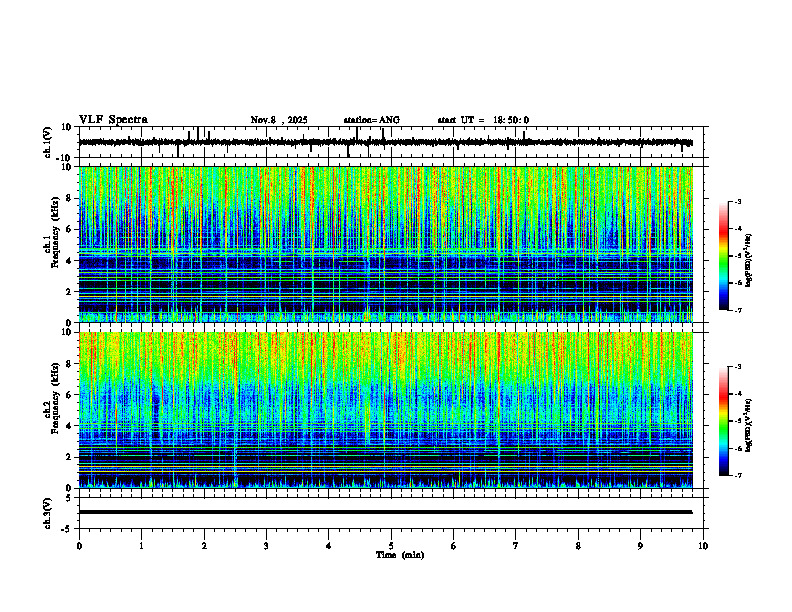Click the time axis tick label "5"
Image resolution: width=792 pixels, height=612 pixels.
click(391, 546)
